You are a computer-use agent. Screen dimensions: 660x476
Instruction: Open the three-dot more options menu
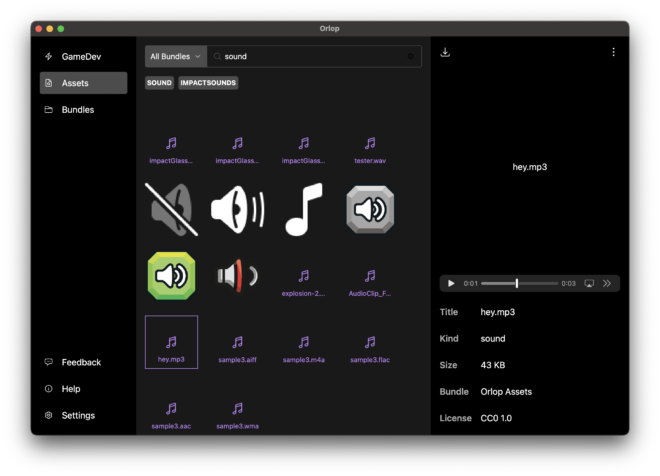tap(613, 53)
